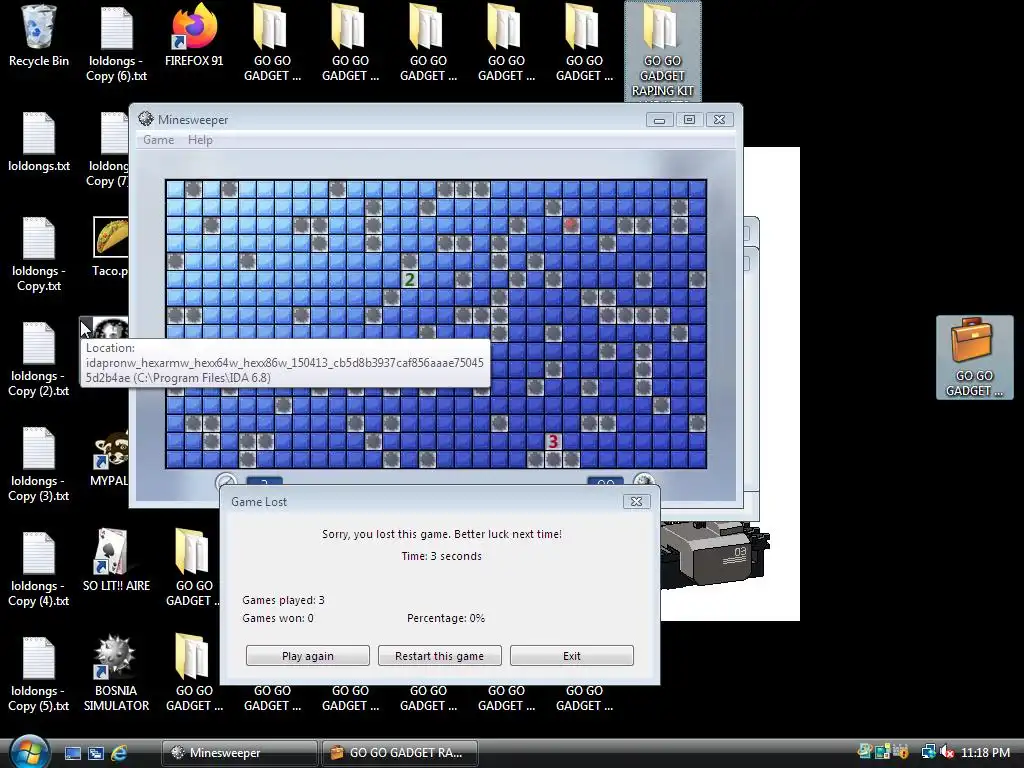This screenshot has width=1024, height=768.
Task: Select the FIREFOX 91 shortcut icon
Action: click(194, 36)
